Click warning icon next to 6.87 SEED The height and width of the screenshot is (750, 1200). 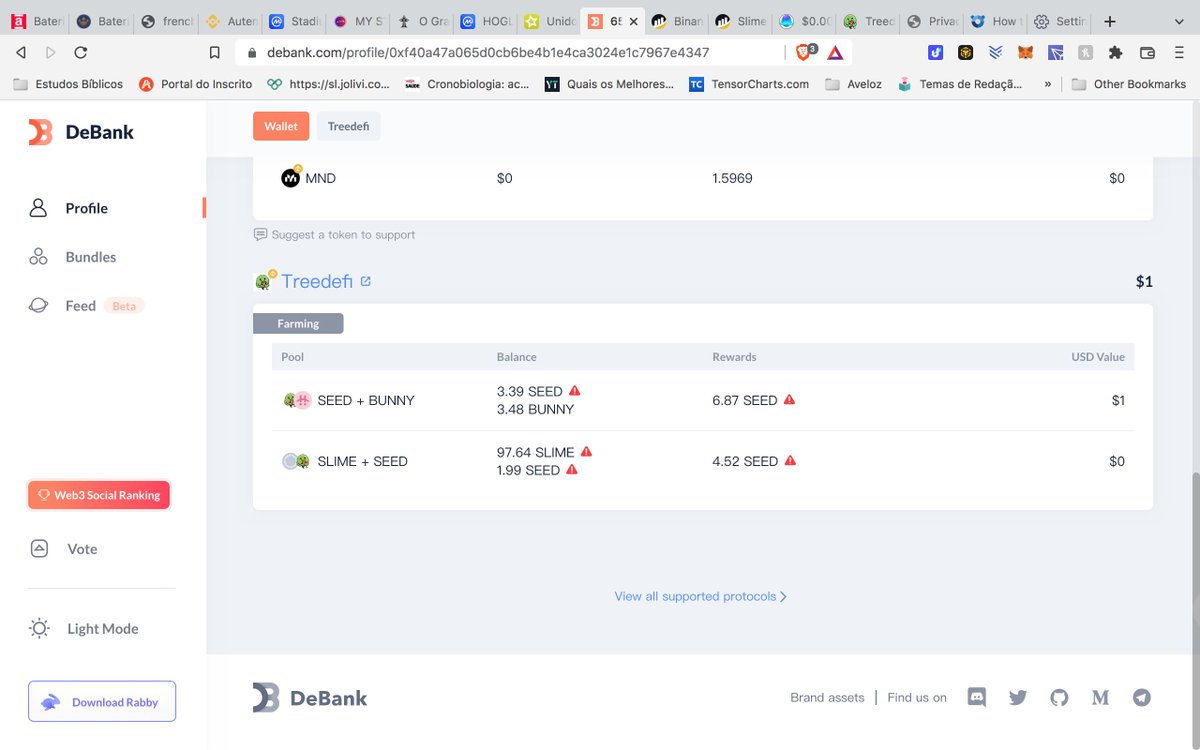coord(789,400)
